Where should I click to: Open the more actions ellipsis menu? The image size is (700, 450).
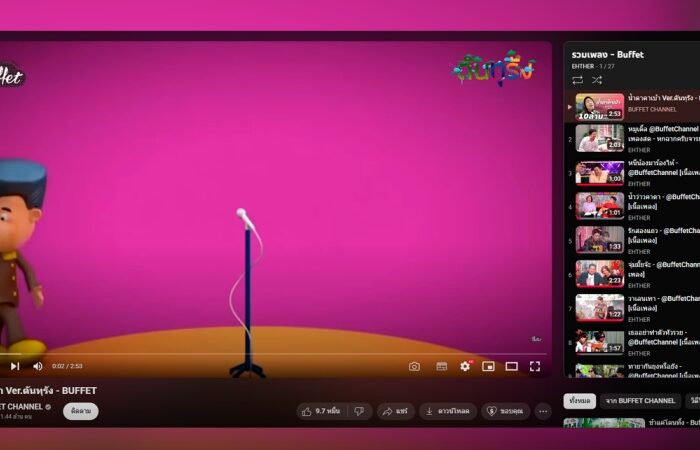(543, 411)
